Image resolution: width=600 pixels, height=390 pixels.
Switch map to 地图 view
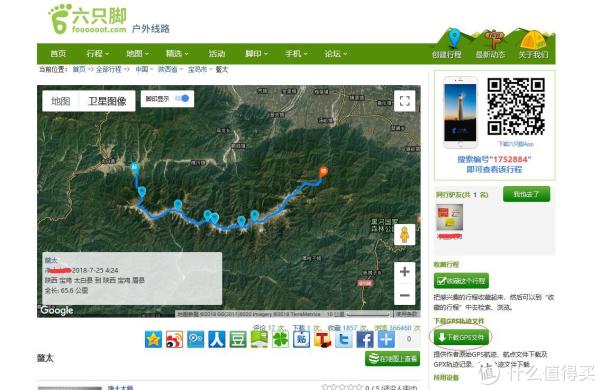coord(60,101)
